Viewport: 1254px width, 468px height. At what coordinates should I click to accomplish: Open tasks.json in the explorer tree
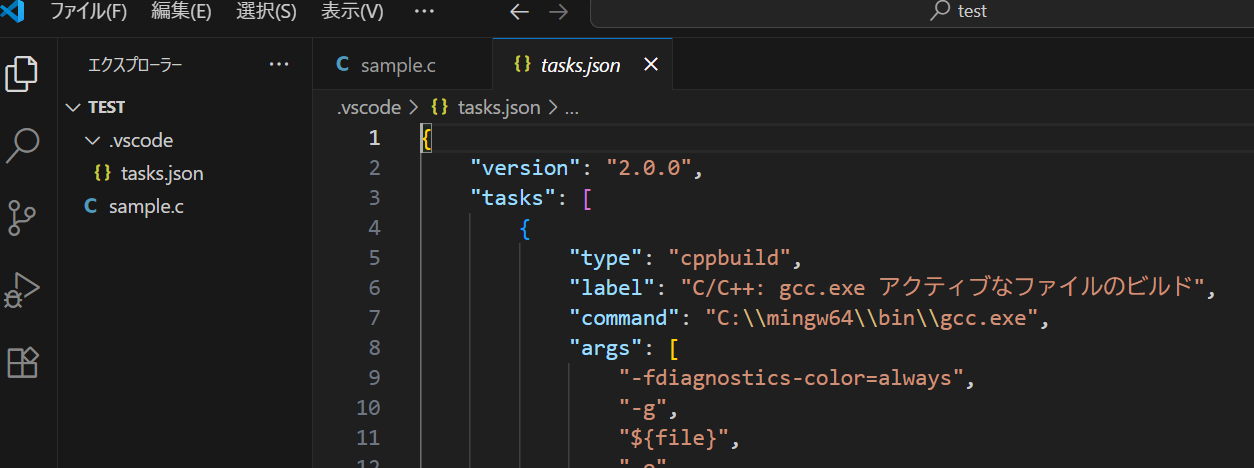click(x=185, y=173)
